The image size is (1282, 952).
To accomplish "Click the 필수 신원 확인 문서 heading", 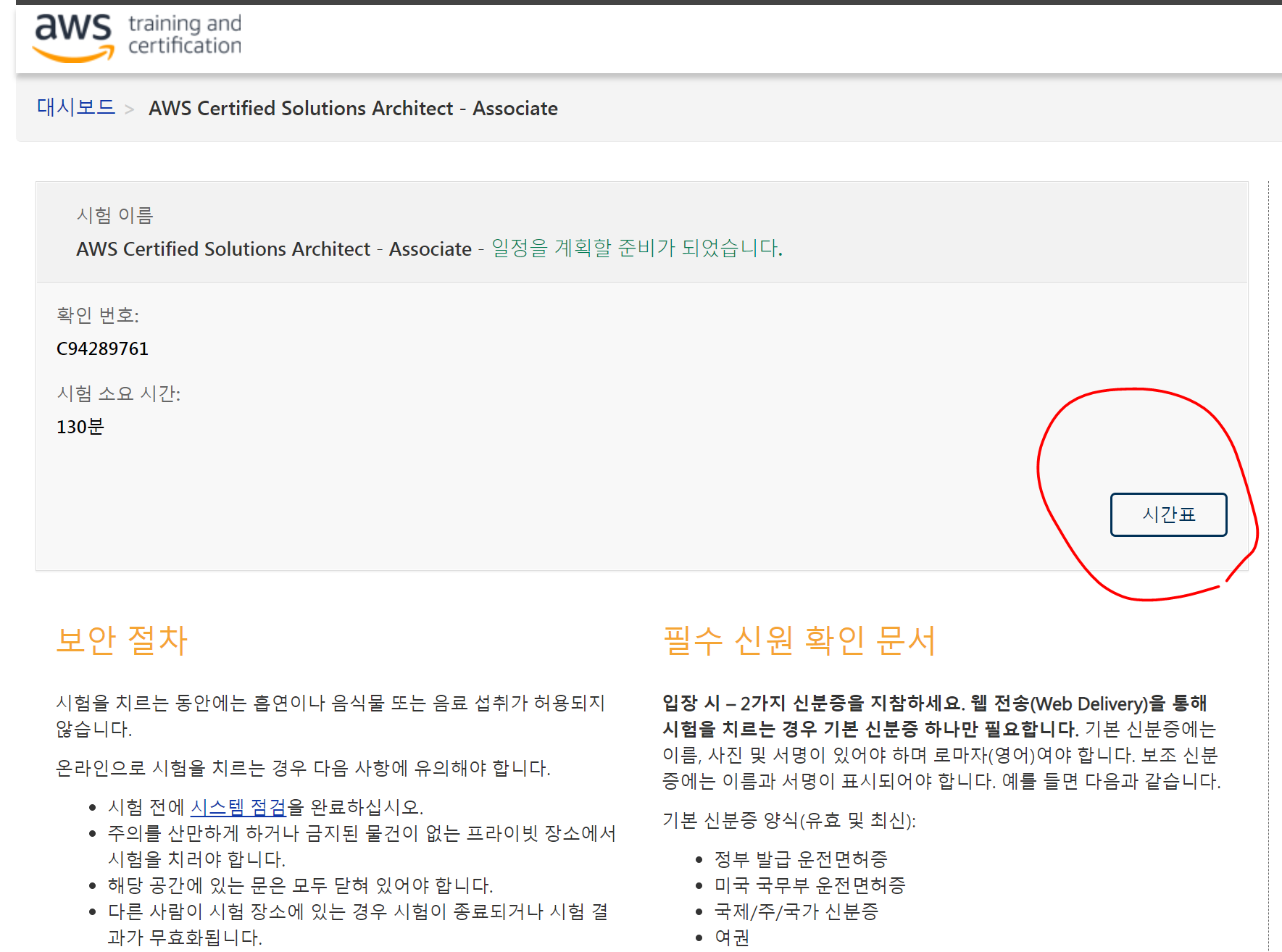I will click(x=799, y=640).
